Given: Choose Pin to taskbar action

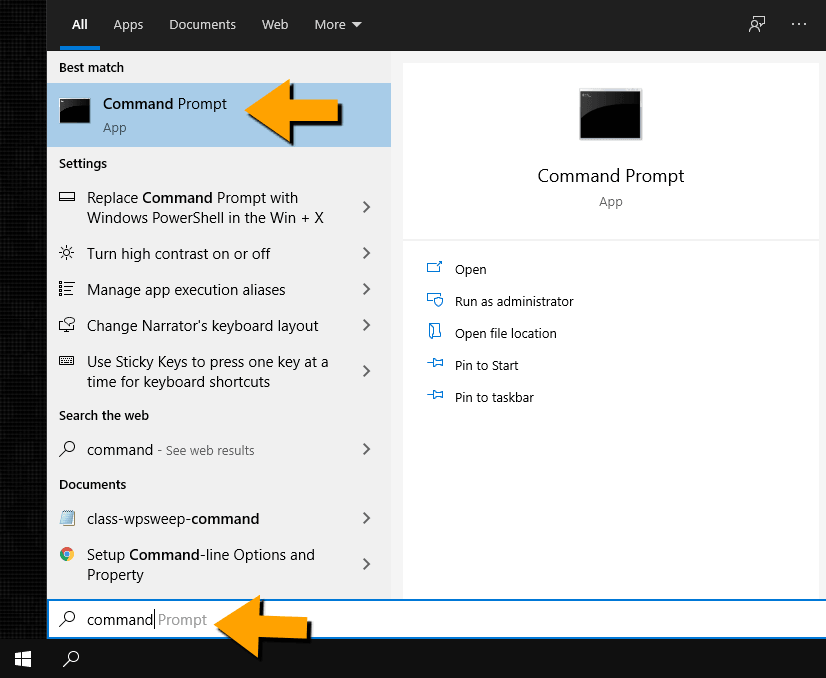Looking at the screenshot, I should tap(494, 397).
